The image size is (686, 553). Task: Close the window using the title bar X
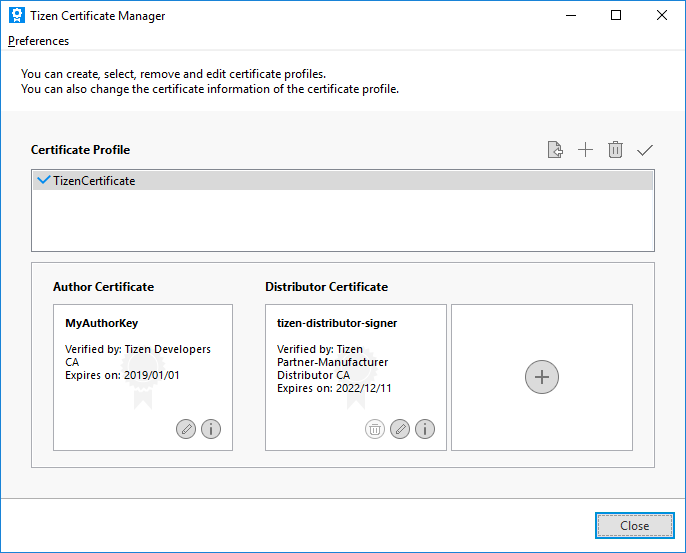(x=662, y=15)
